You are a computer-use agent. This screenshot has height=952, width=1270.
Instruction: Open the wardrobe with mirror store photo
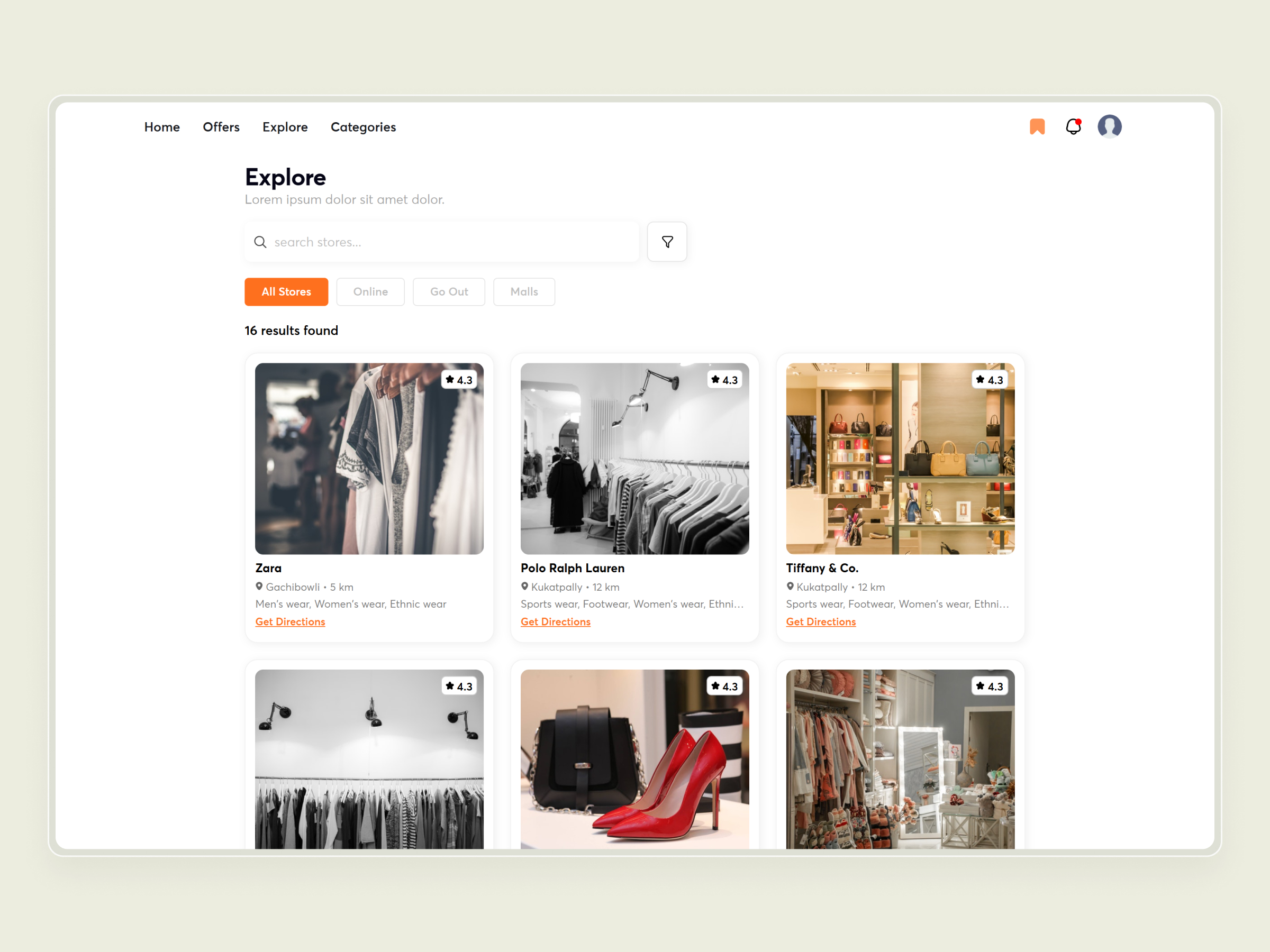tap(900, 758)
